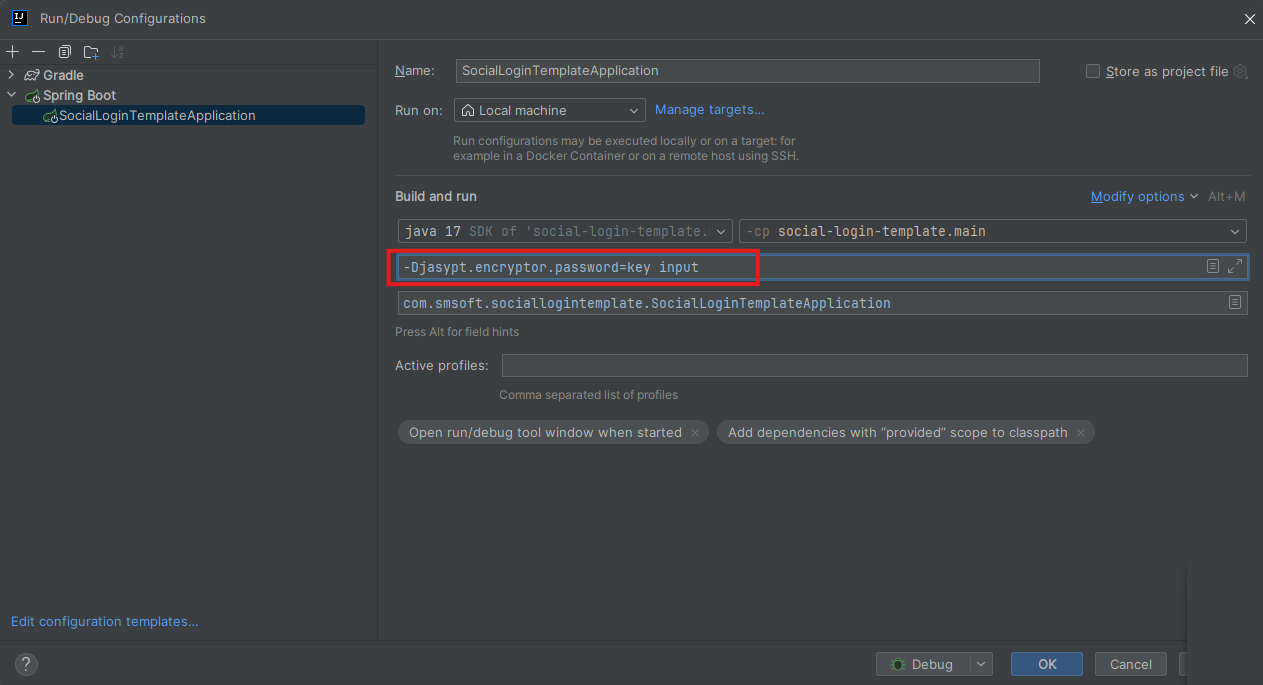Image resolution: width=1263 pixels, height=685 pixels.
Task: Click the IntelliJ IDEA logo in title bar
Action: [19, 18]
